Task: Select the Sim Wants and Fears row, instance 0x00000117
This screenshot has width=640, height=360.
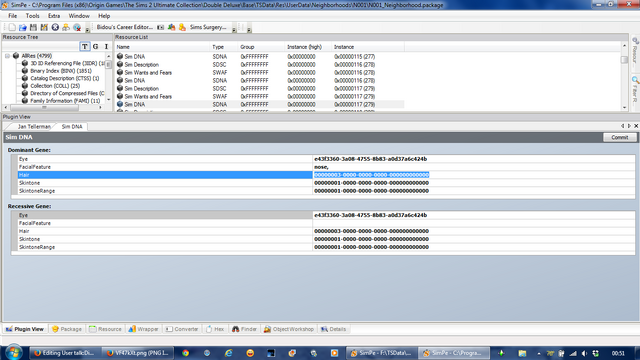Action: 260,97
